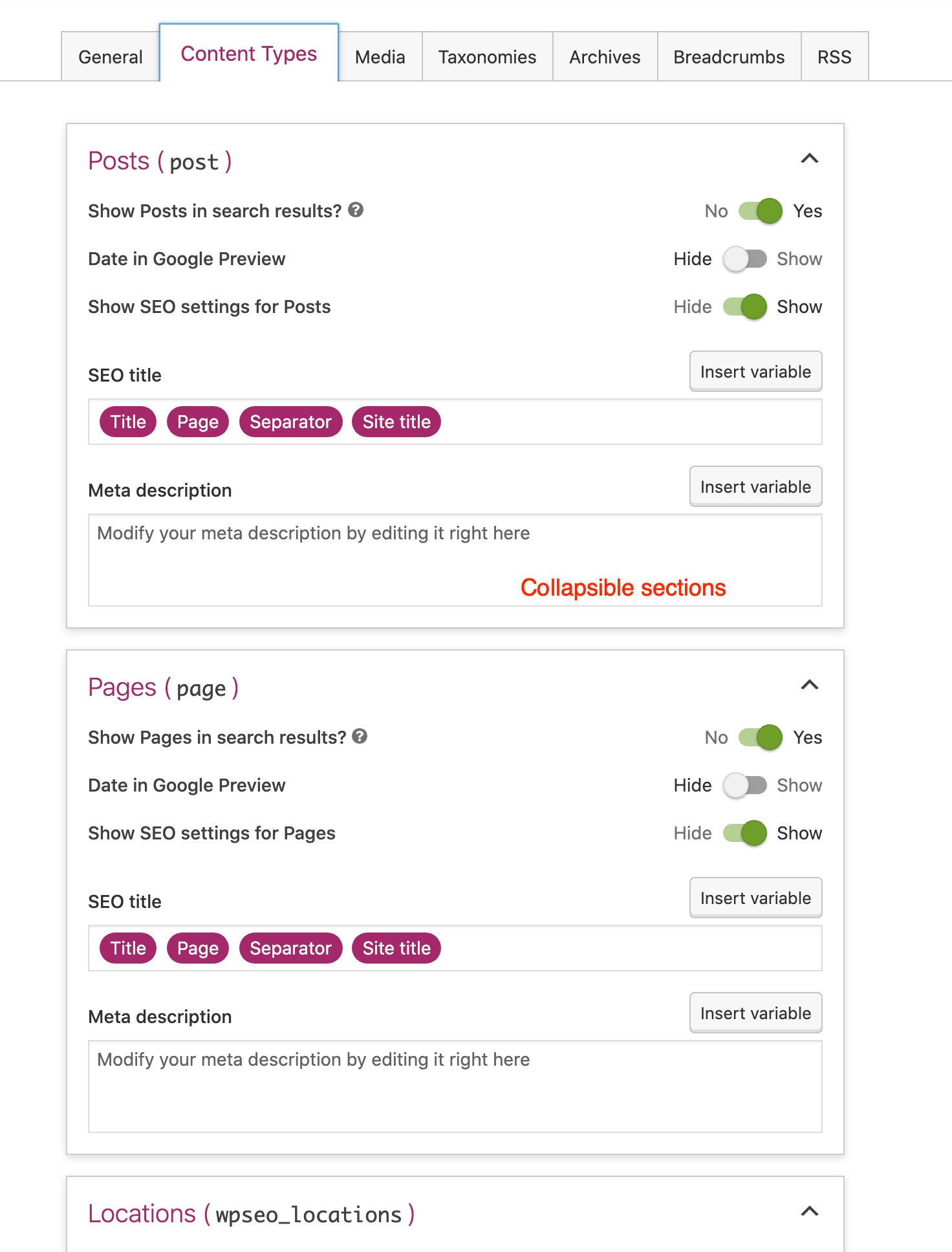Click help icon beside Show Pages in search results
The image size is (952, 1252).
click(x=360, y=736)
